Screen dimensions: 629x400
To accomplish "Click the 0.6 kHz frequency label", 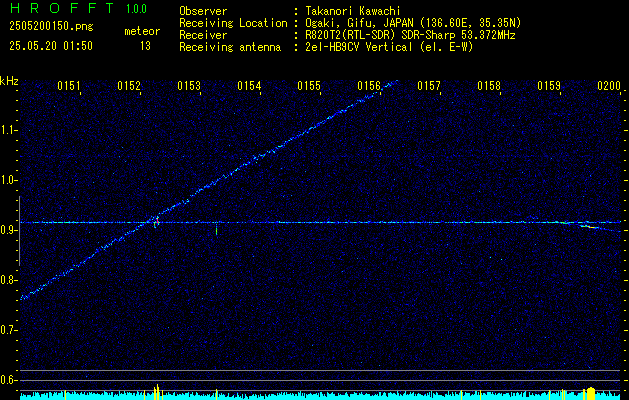I will pos(9,380).
